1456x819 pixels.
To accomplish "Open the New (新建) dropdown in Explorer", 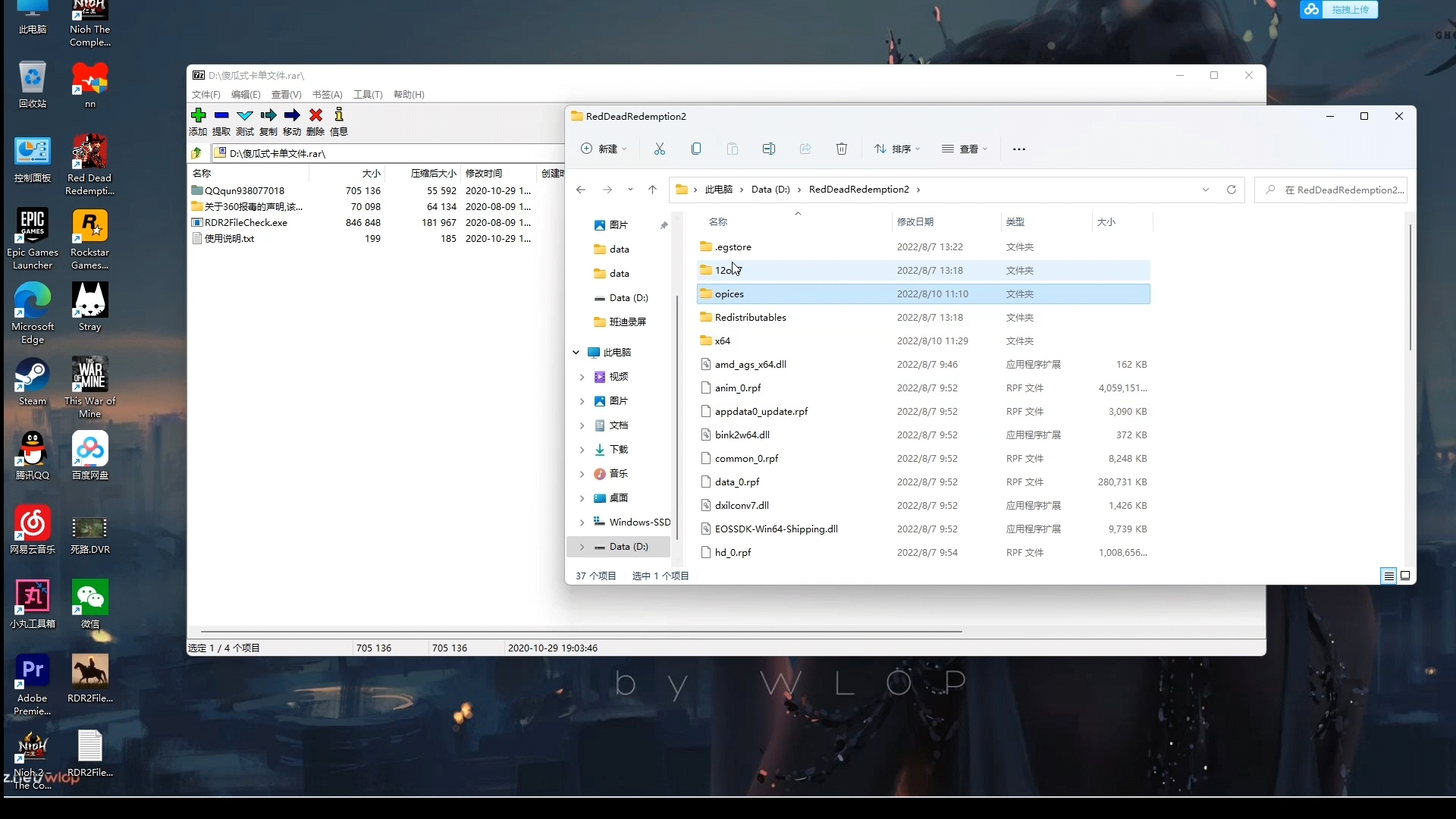I will (x=604, y=149).
